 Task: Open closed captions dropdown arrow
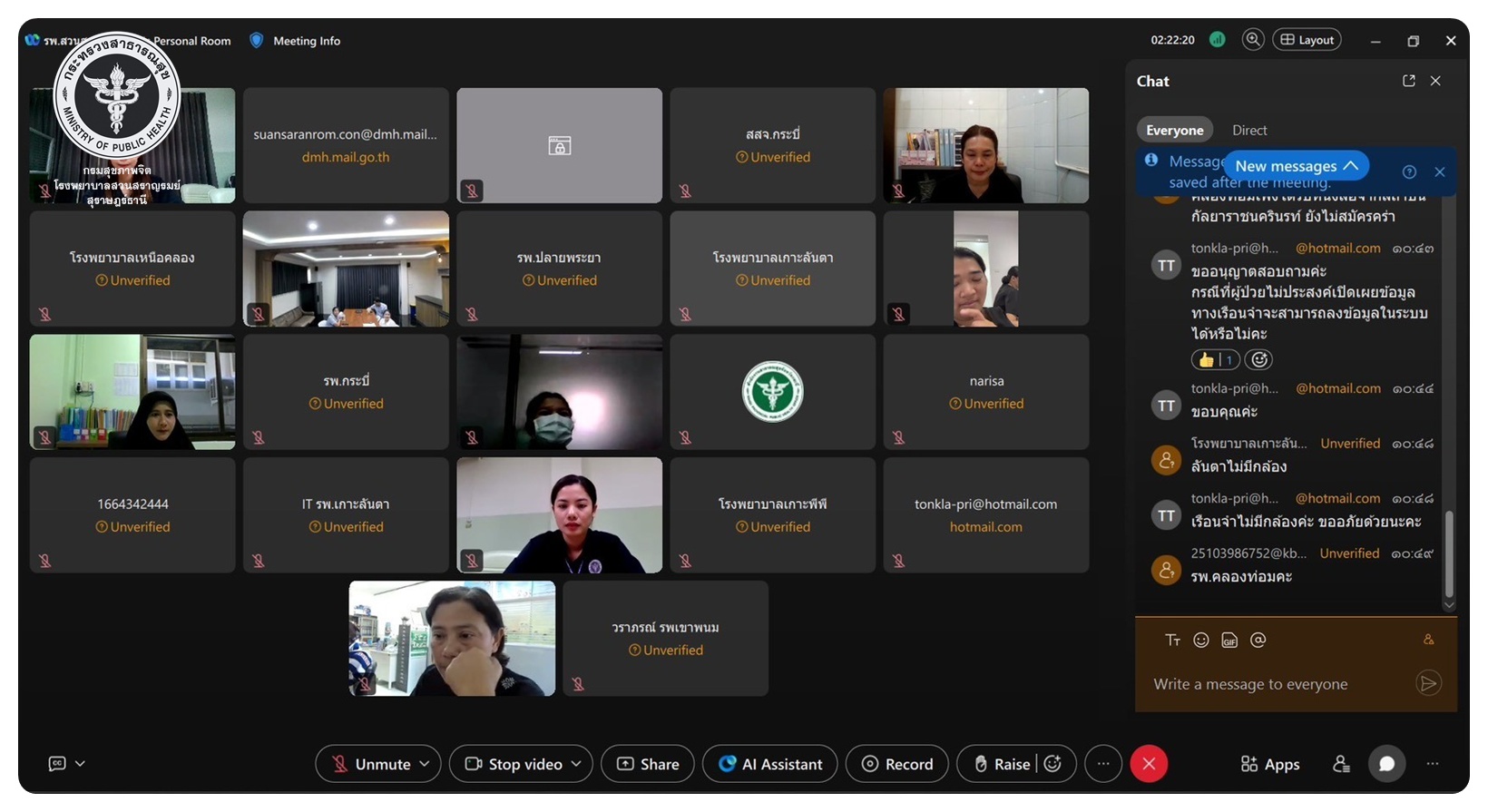(80, 764)
